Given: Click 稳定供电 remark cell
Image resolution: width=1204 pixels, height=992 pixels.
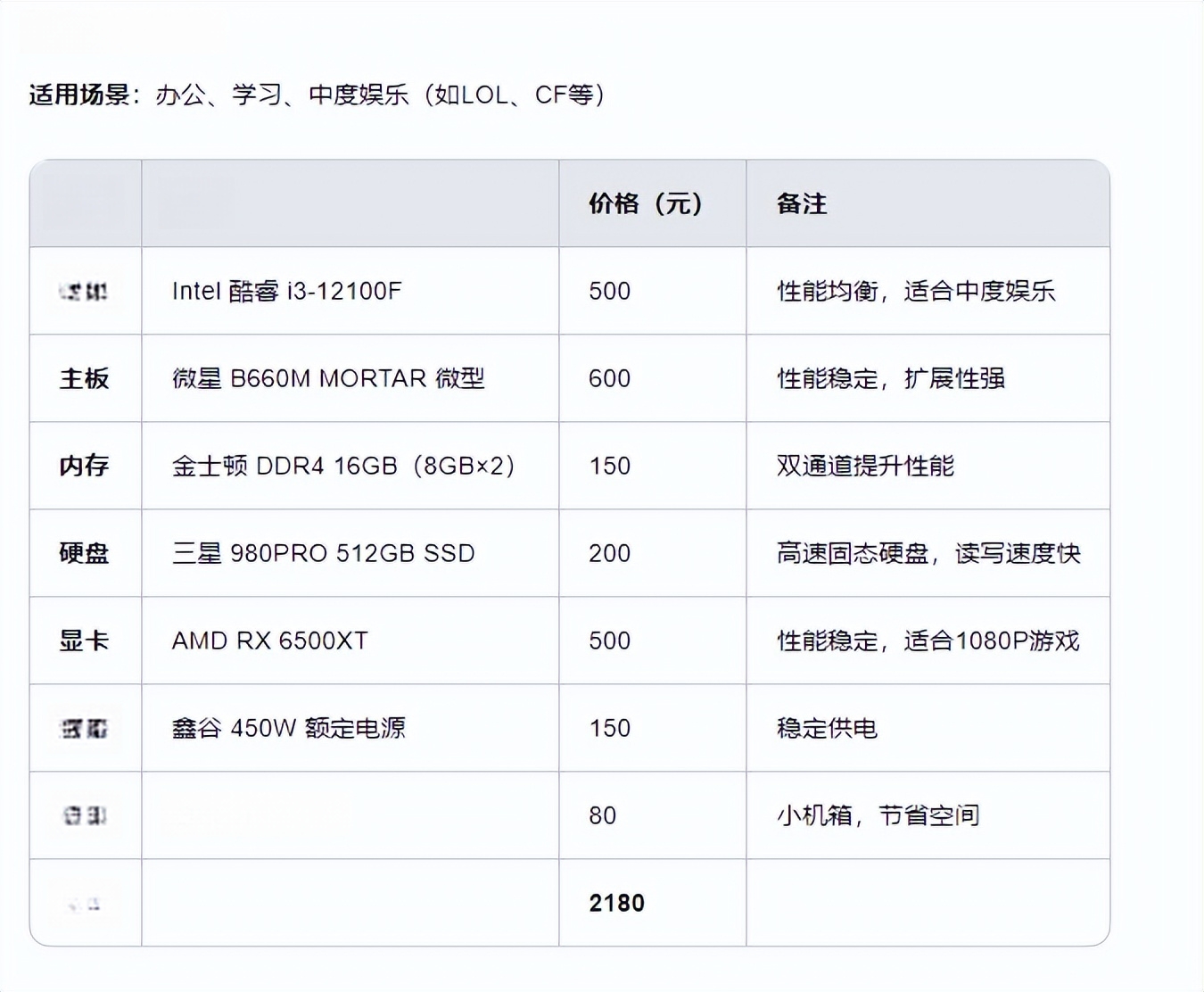Looking at the screenshot, I should pyautogui.click(x=827, y=728).
